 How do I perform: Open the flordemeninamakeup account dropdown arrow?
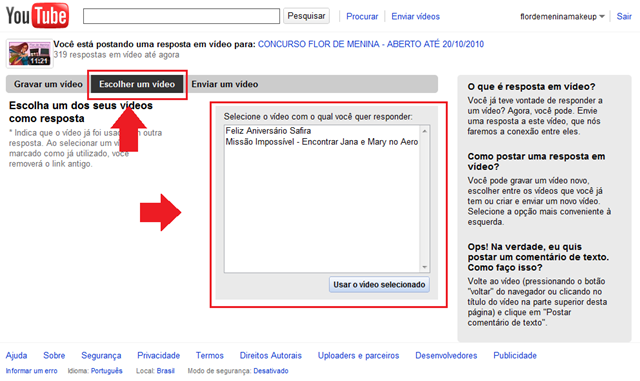tap(602, 17)
